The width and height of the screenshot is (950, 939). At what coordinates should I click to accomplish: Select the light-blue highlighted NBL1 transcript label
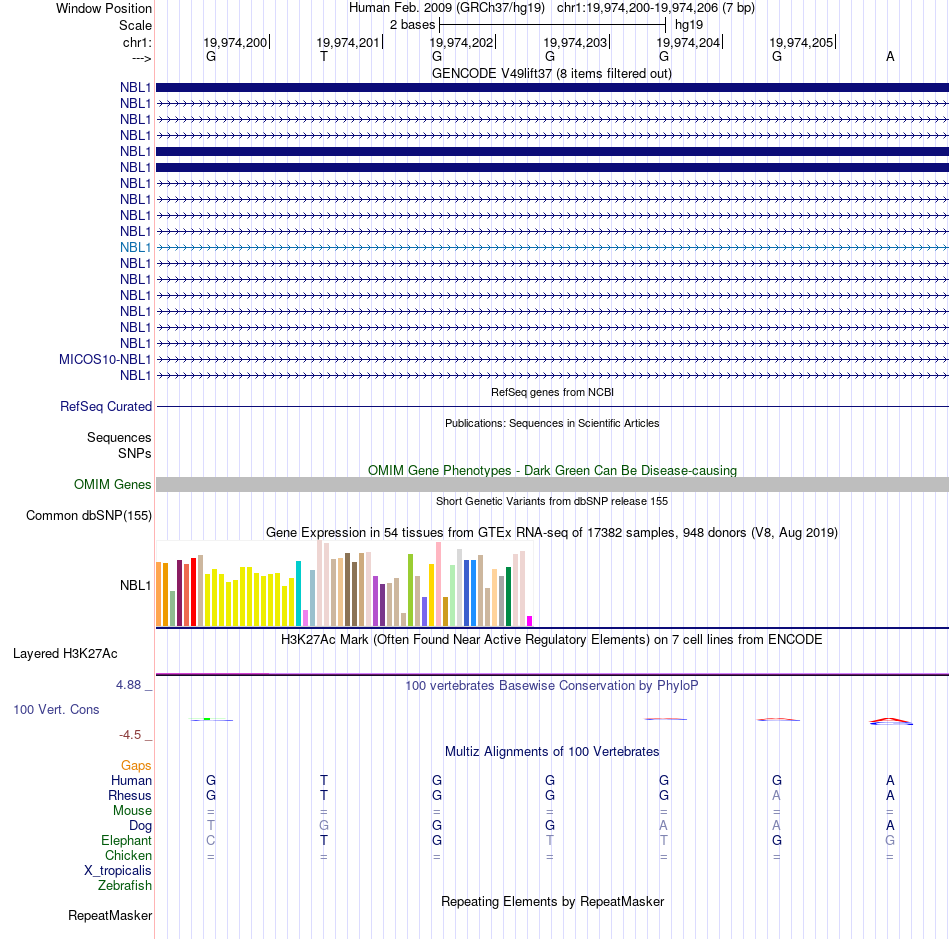click(135, 247)
